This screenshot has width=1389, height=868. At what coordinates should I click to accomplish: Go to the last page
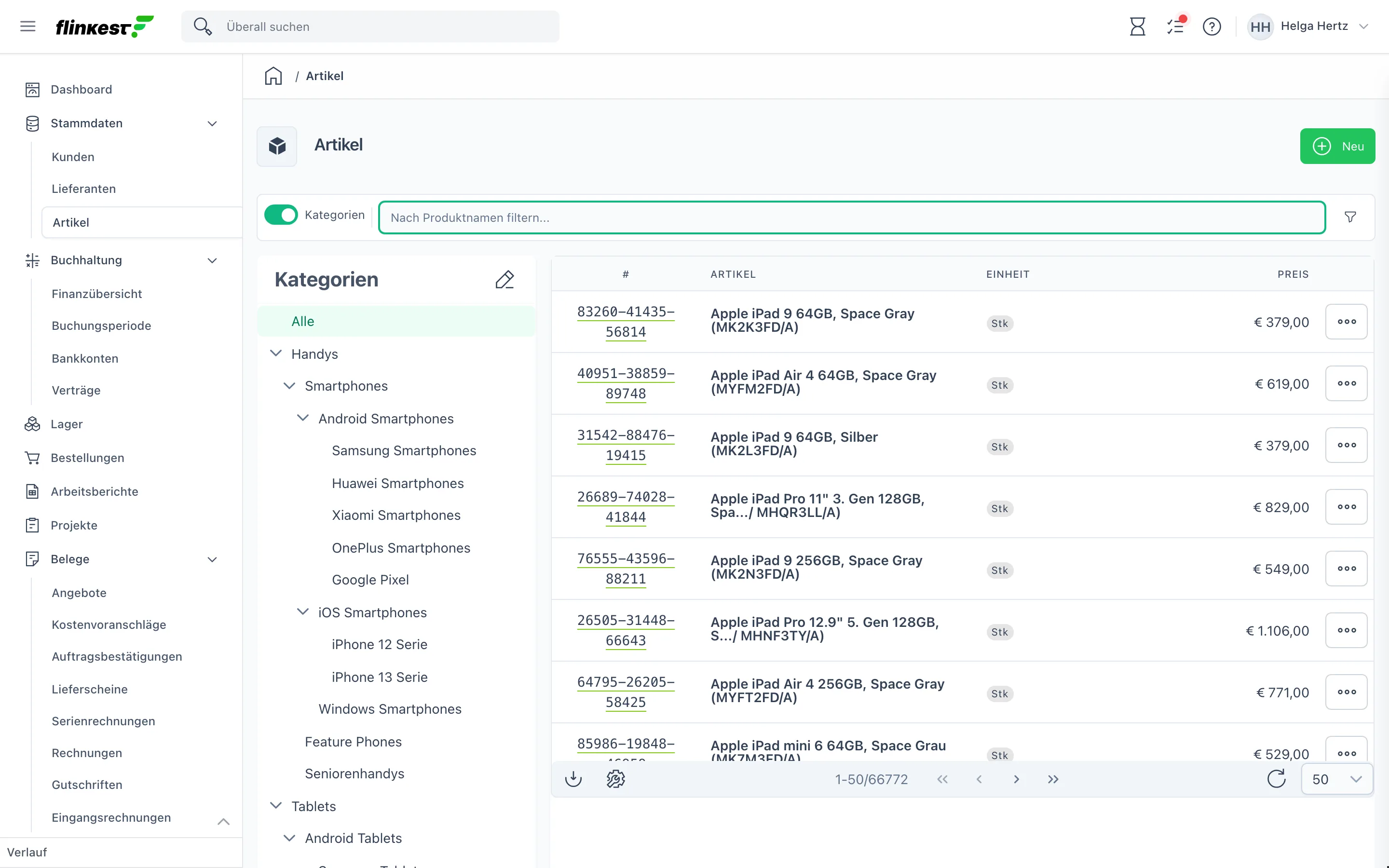[x=1053, y=779]
